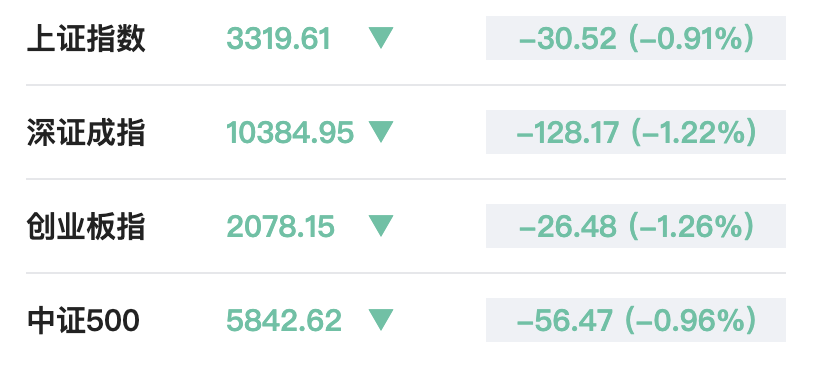Click the -1.26% percentage for 创业板指
The width and height of the screenshot is (814, 376).
click(x=691, y=227)
